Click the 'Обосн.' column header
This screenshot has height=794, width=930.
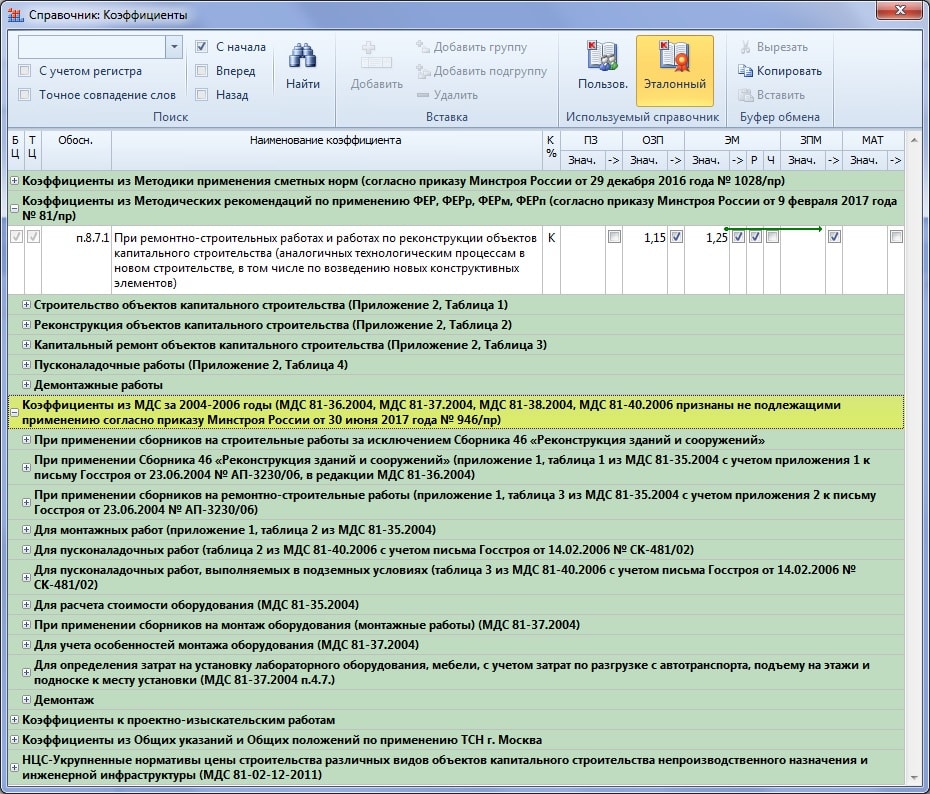coord(76,151)
